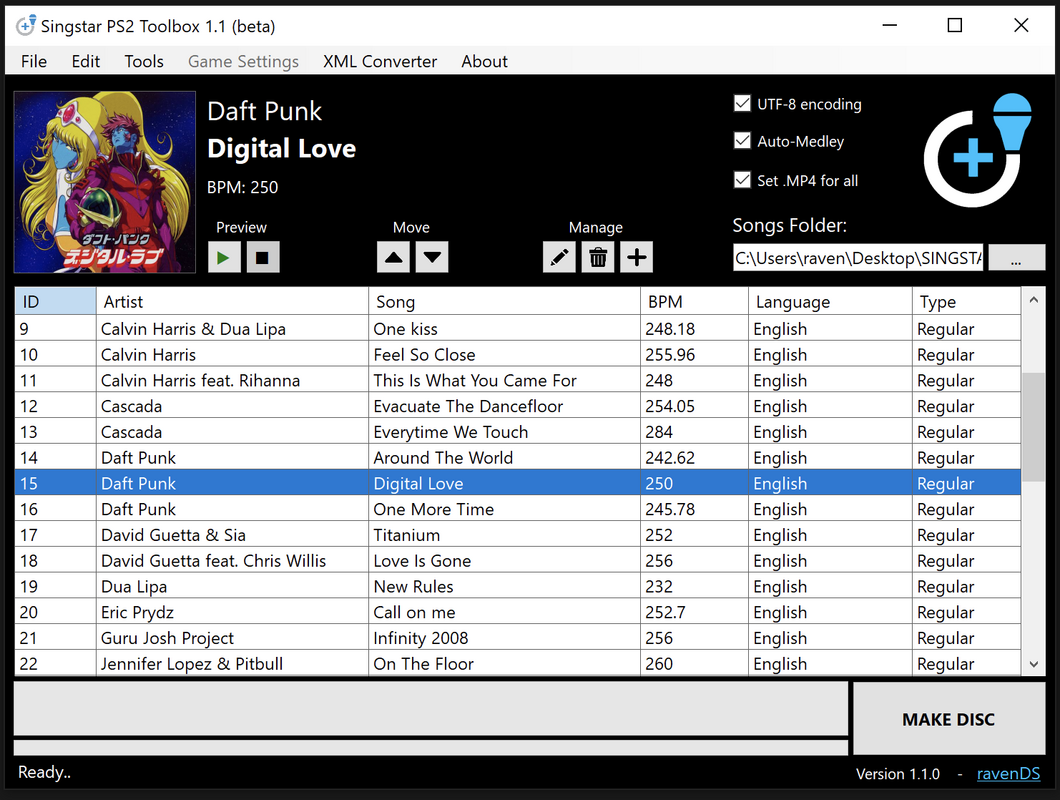Screen dimensions: 1060x800
Task: Click artist 'Jennifer Lopez & Pitbull'
Action: [x=192, y=663]
